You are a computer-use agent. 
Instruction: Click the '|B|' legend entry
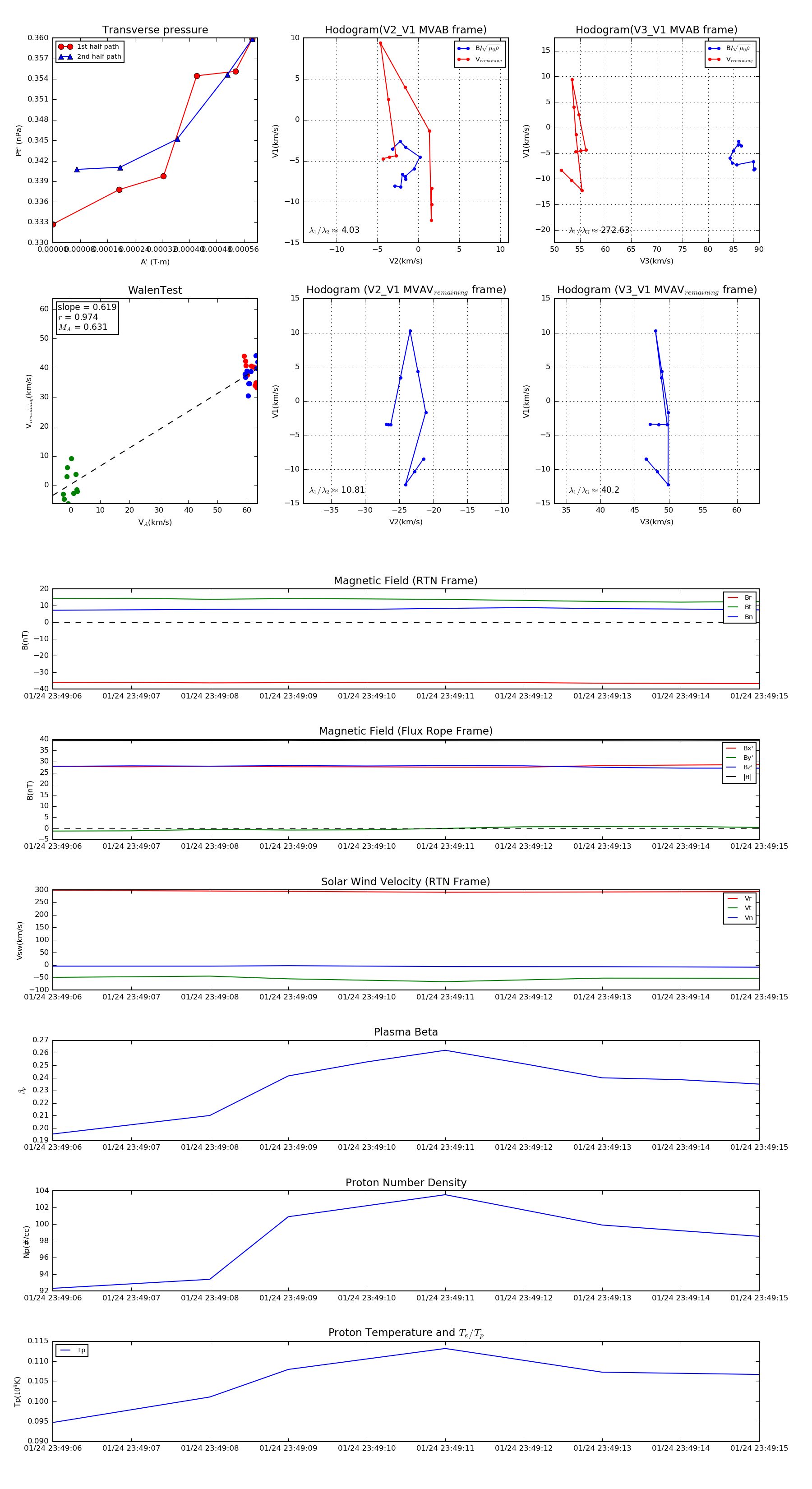coord(739,777)
